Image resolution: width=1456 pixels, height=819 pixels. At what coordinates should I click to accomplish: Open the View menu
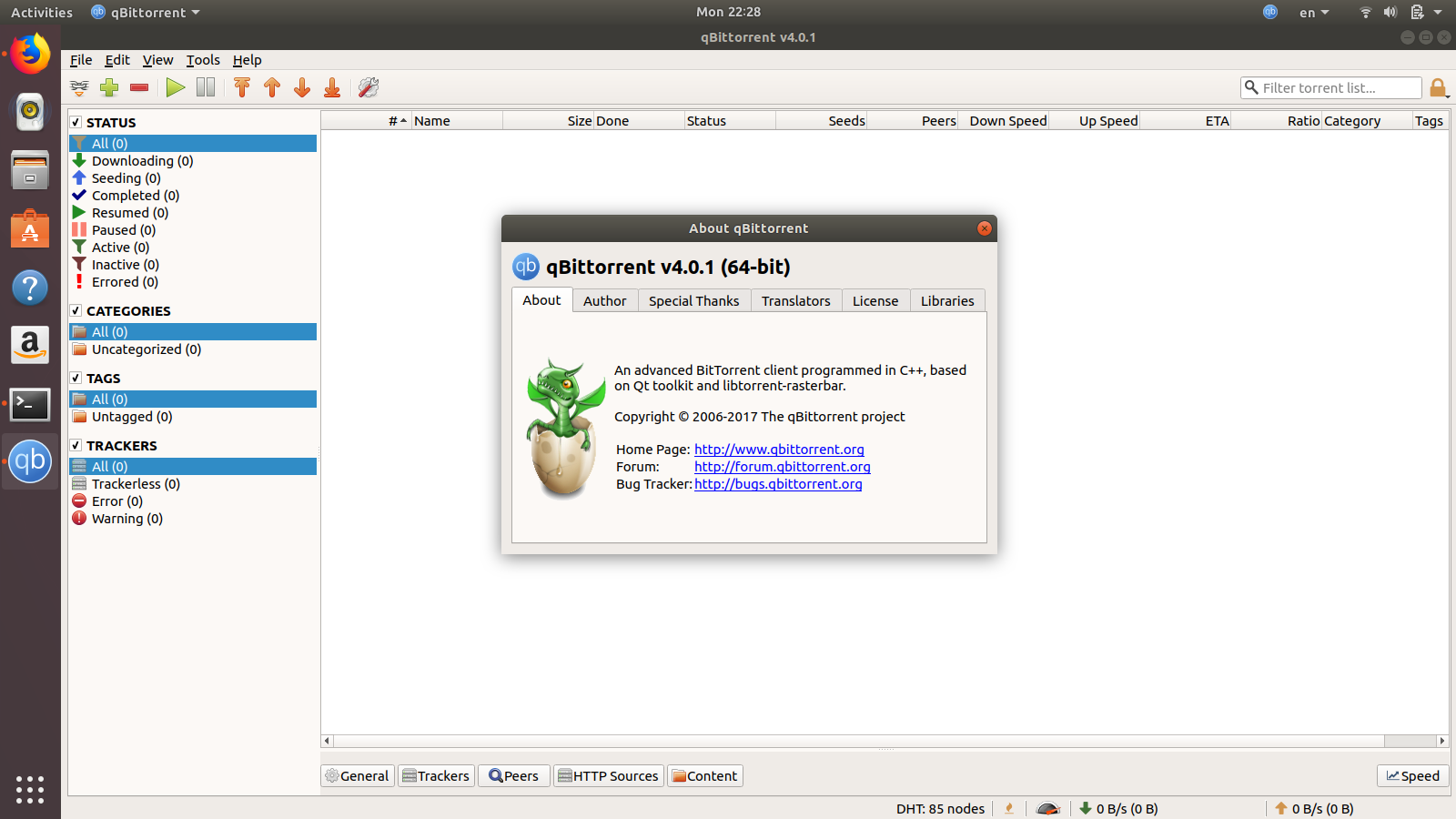pos(157,60)
